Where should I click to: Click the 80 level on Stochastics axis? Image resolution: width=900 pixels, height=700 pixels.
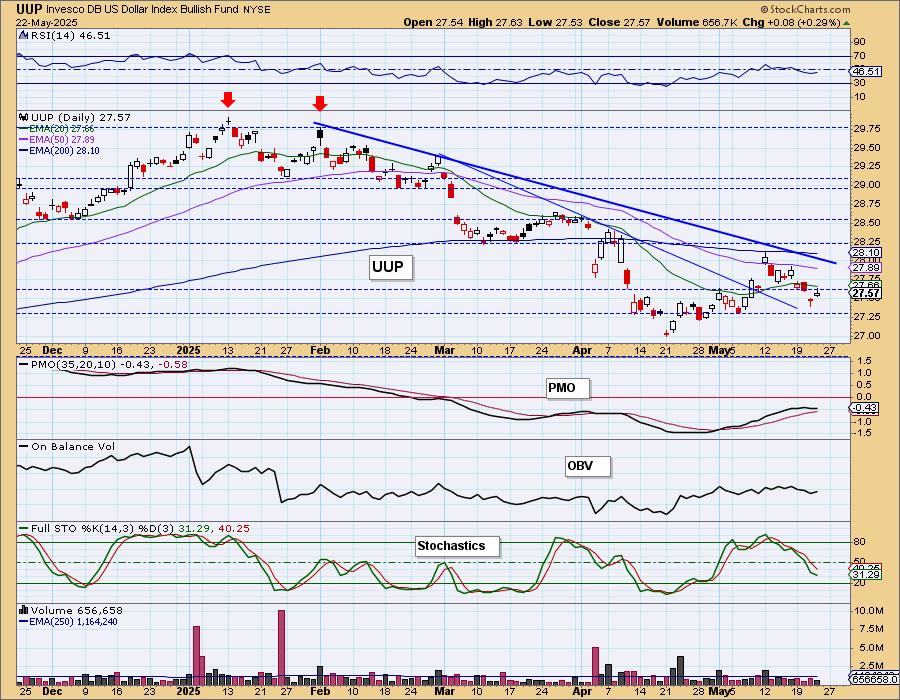860,542
